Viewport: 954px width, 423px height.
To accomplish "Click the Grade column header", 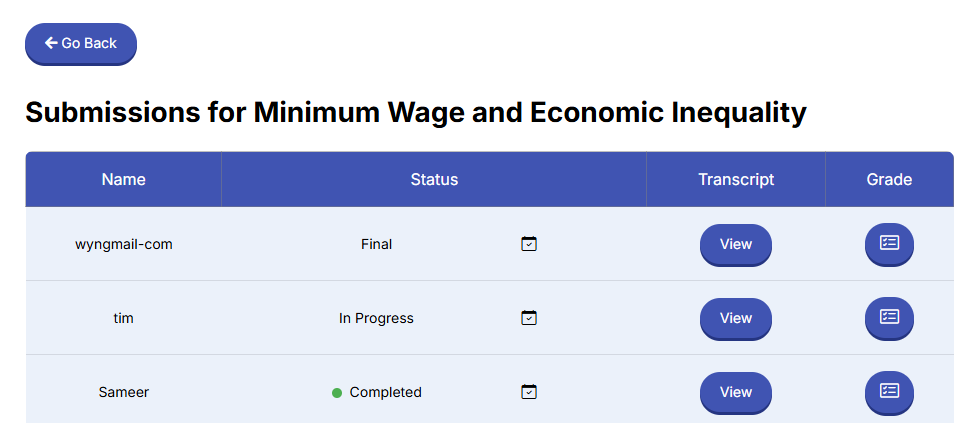I will coord(889,180).
